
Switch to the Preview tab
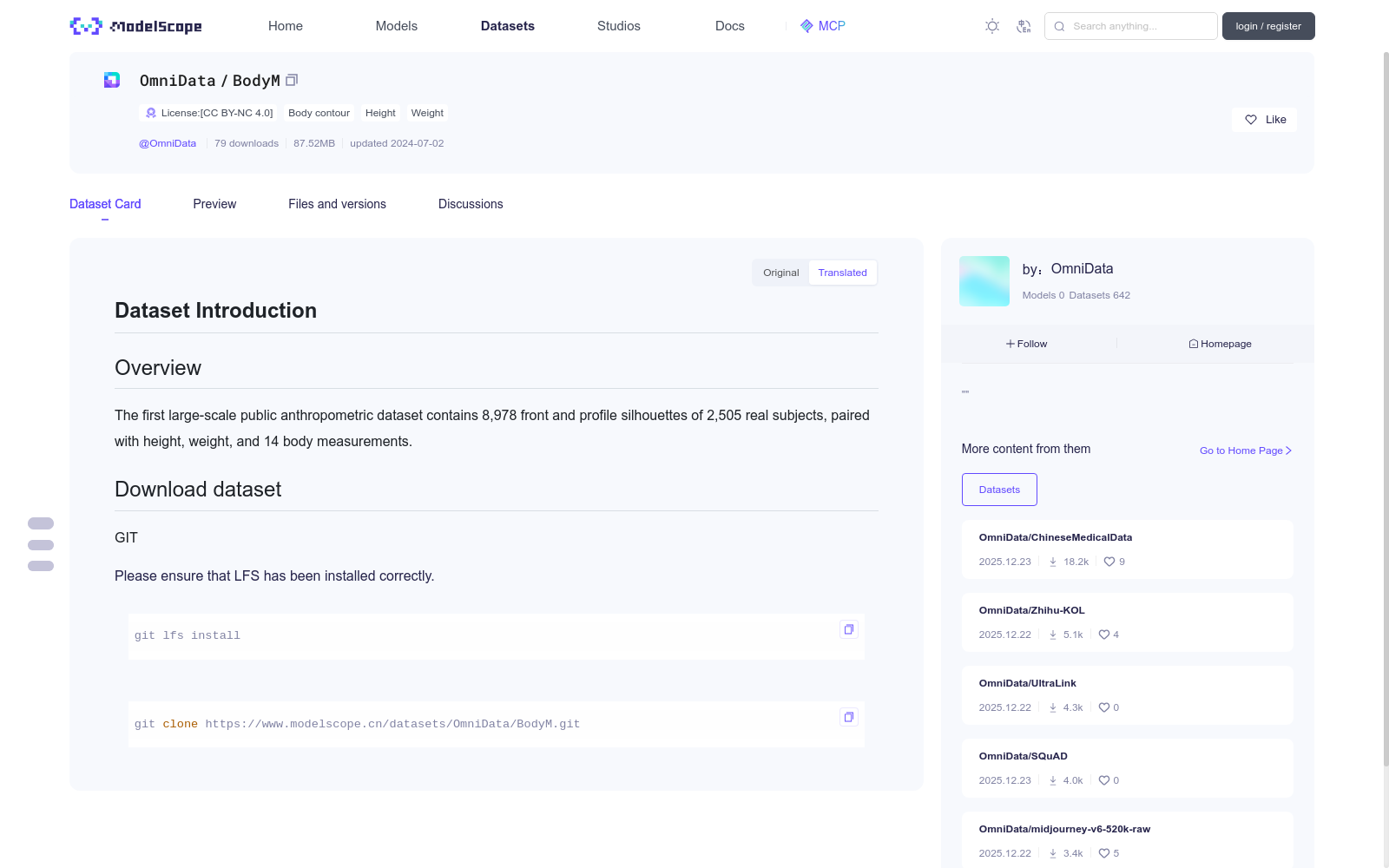pos(214,204)
